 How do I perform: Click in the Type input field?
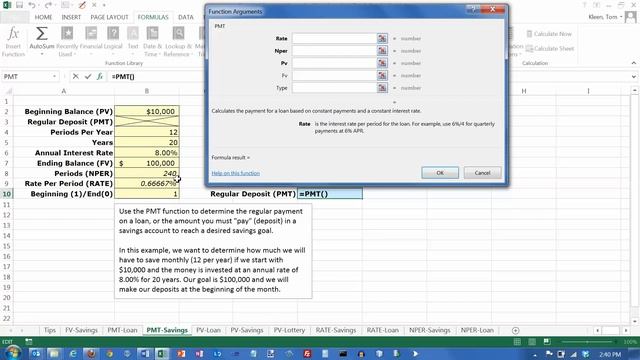click(334, 88)
